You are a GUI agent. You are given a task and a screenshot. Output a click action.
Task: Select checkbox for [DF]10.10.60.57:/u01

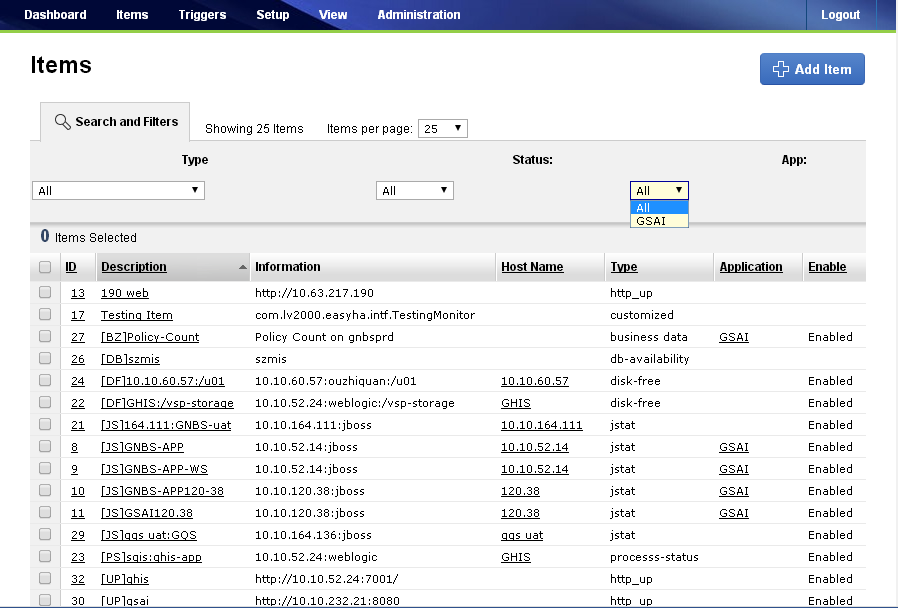tap(45, 381)
